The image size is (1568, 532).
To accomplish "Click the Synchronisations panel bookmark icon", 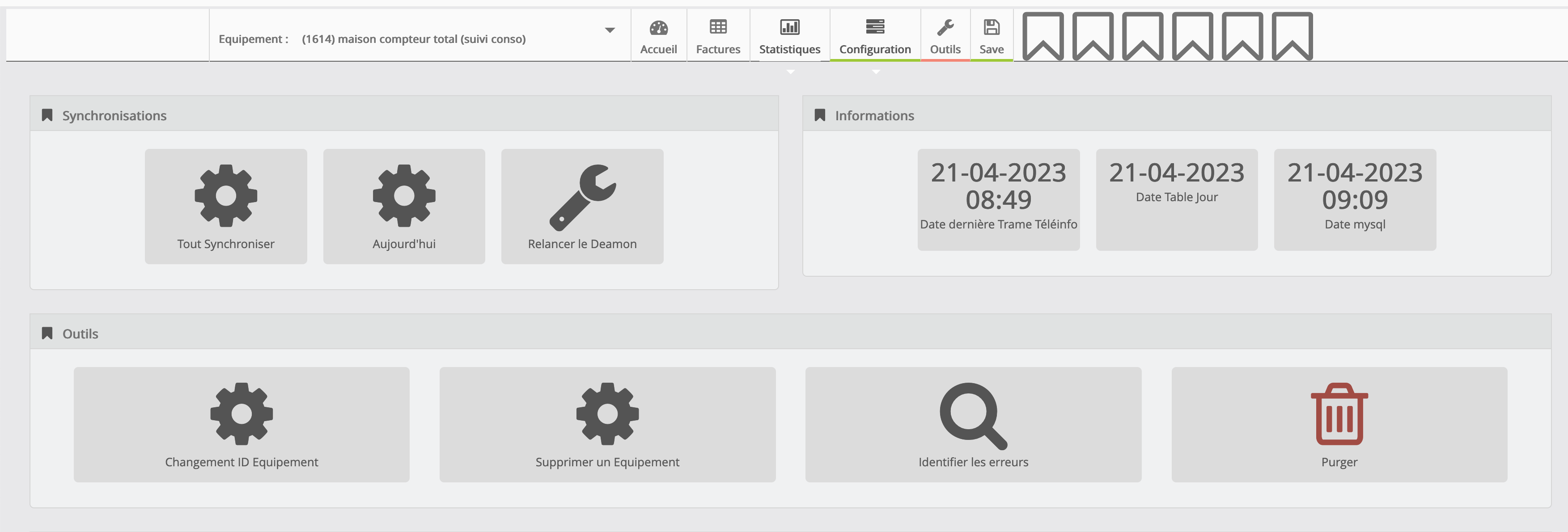I will pyautogui.click(x=47, y=115).
